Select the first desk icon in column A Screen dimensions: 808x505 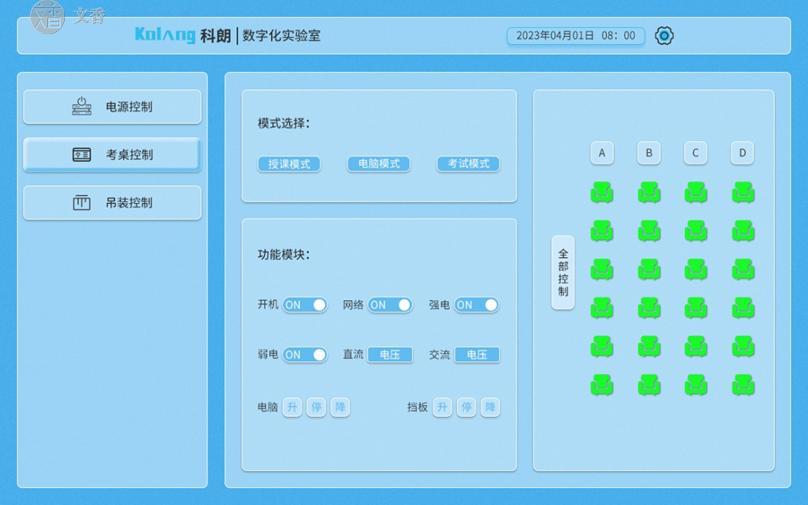[602, 192]
